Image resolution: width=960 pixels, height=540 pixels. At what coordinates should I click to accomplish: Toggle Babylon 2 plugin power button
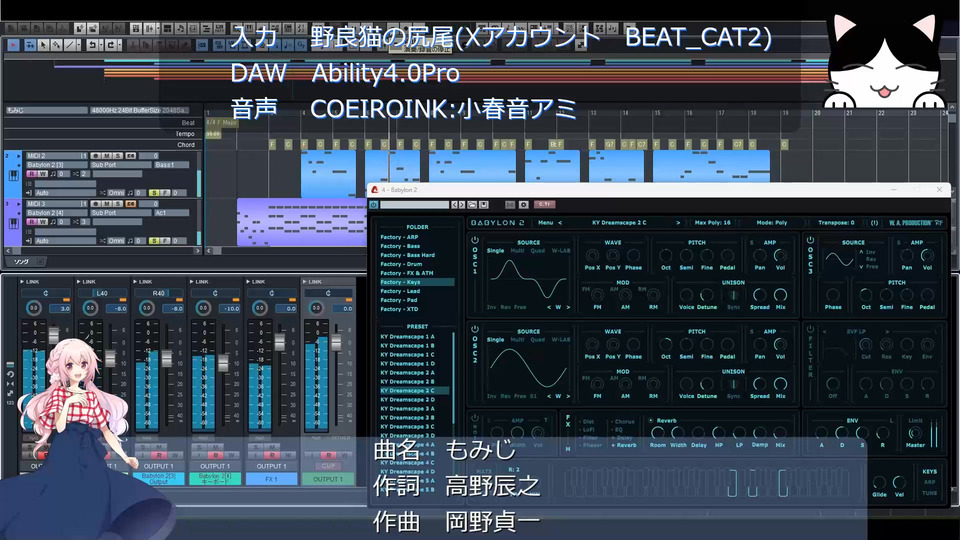[x=373, y=204]
